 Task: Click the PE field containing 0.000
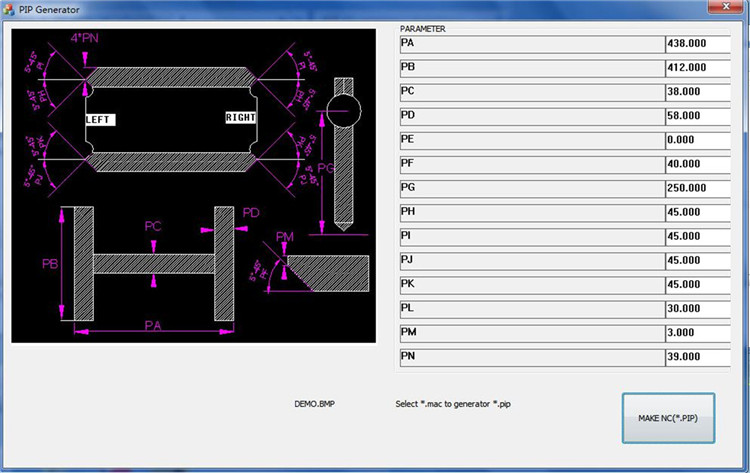pyautogui.click(x=697, y=140)
